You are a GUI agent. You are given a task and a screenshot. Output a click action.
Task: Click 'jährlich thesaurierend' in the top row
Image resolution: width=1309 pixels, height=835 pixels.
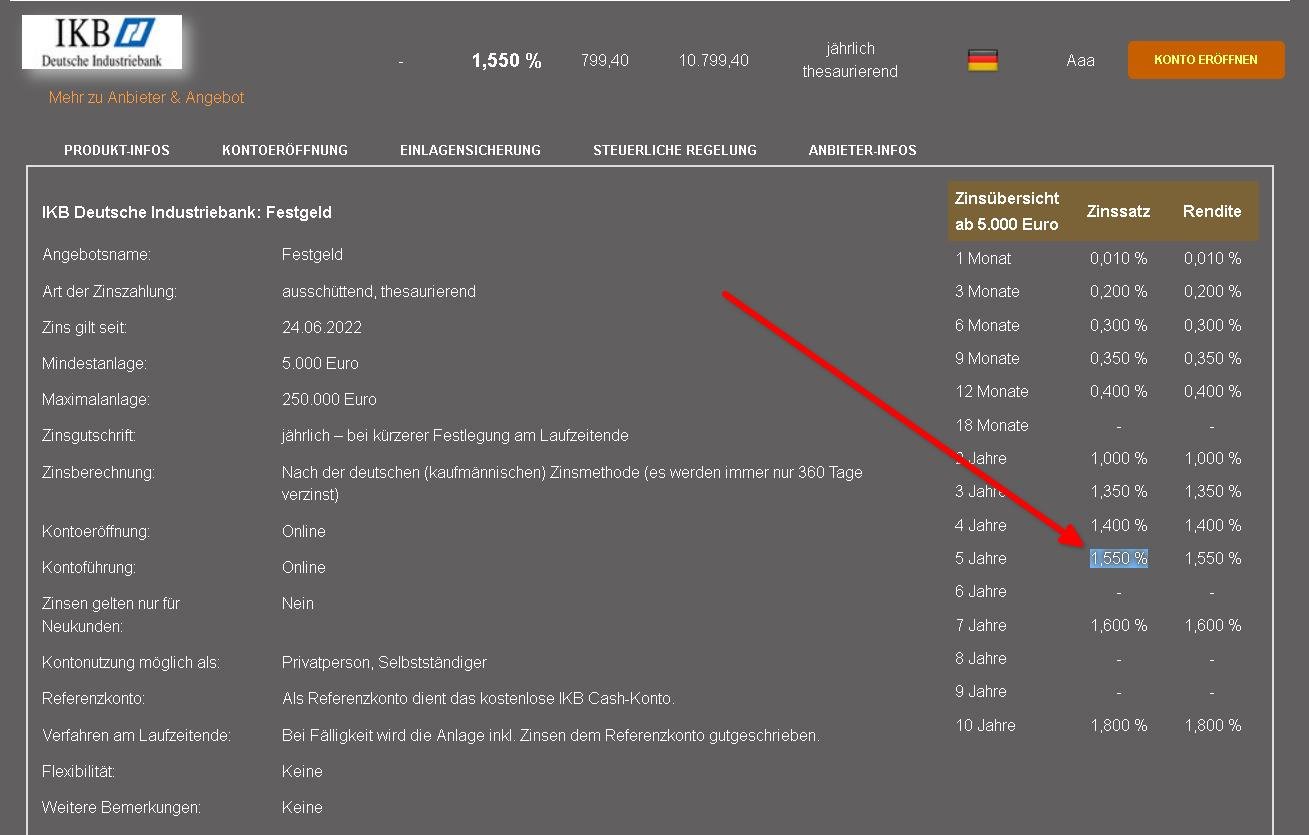[x=850, y=60]
